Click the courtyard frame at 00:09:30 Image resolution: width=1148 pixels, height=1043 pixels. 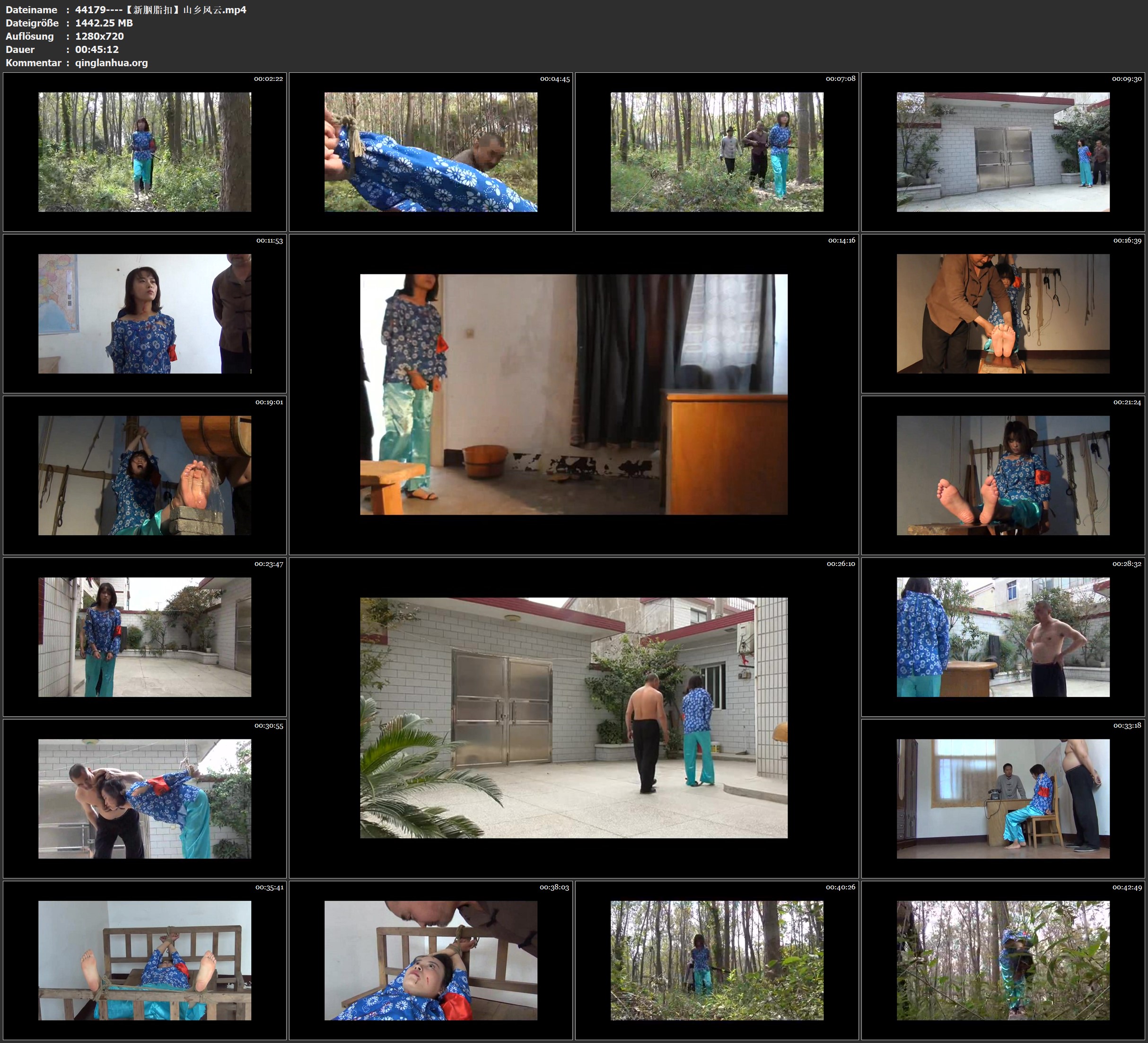tap(1003, 152)
